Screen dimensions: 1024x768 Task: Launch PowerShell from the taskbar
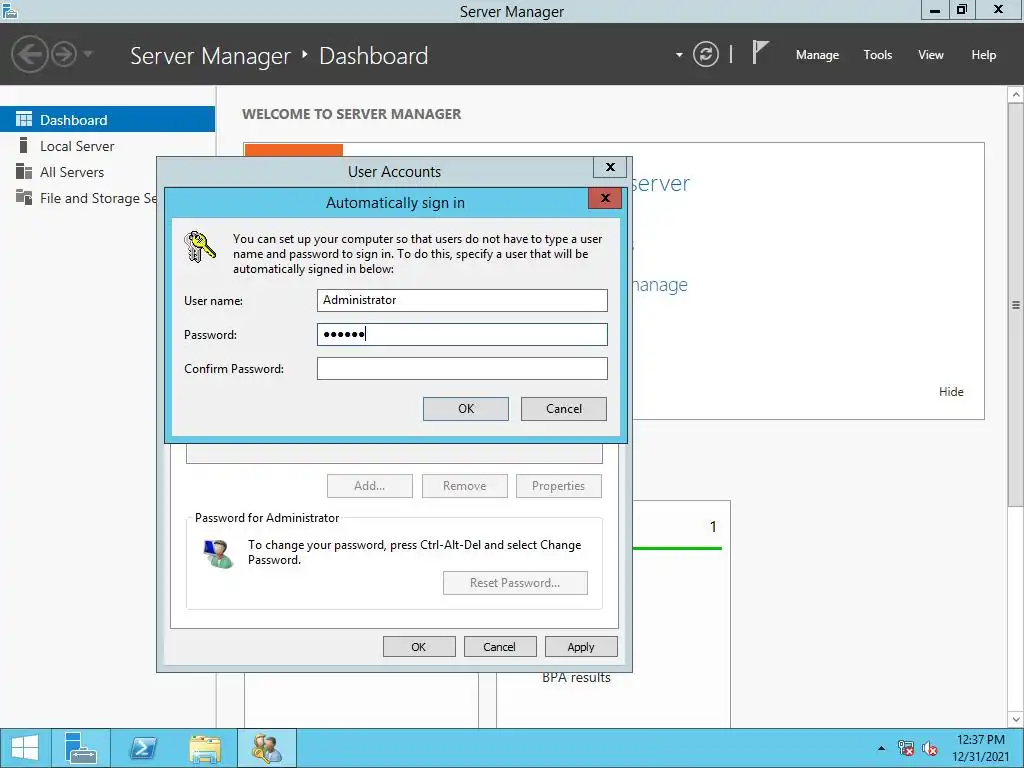click(x=142, y=748)
